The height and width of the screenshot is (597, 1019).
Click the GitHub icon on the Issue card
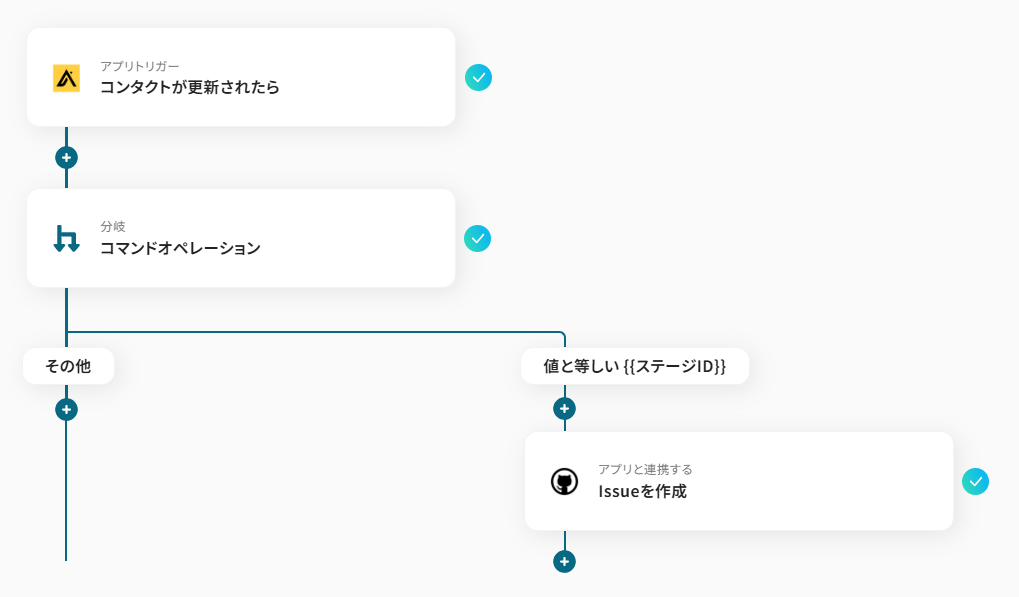pyautogui.click(x=563, y=481)
